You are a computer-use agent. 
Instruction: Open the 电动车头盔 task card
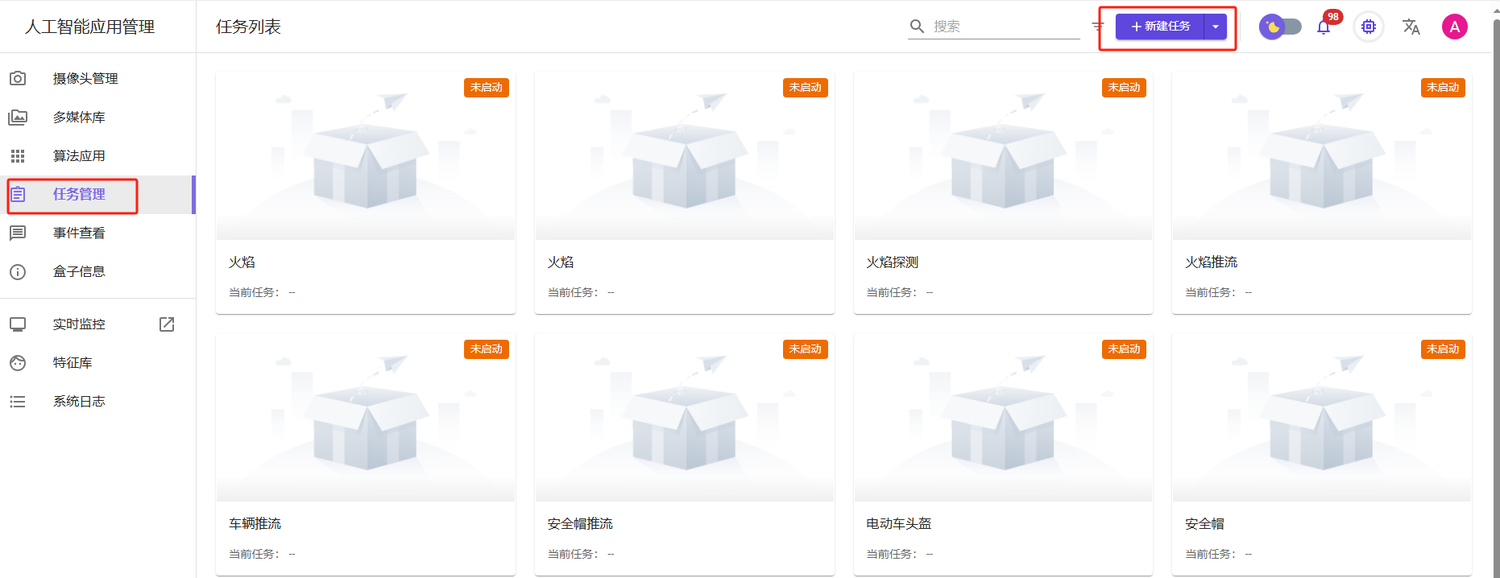click(1002, 453)
